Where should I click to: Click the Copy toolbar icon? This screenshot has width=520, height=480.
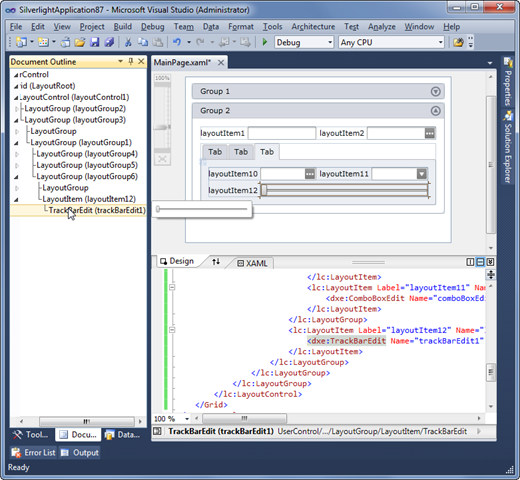coord(143,42)
